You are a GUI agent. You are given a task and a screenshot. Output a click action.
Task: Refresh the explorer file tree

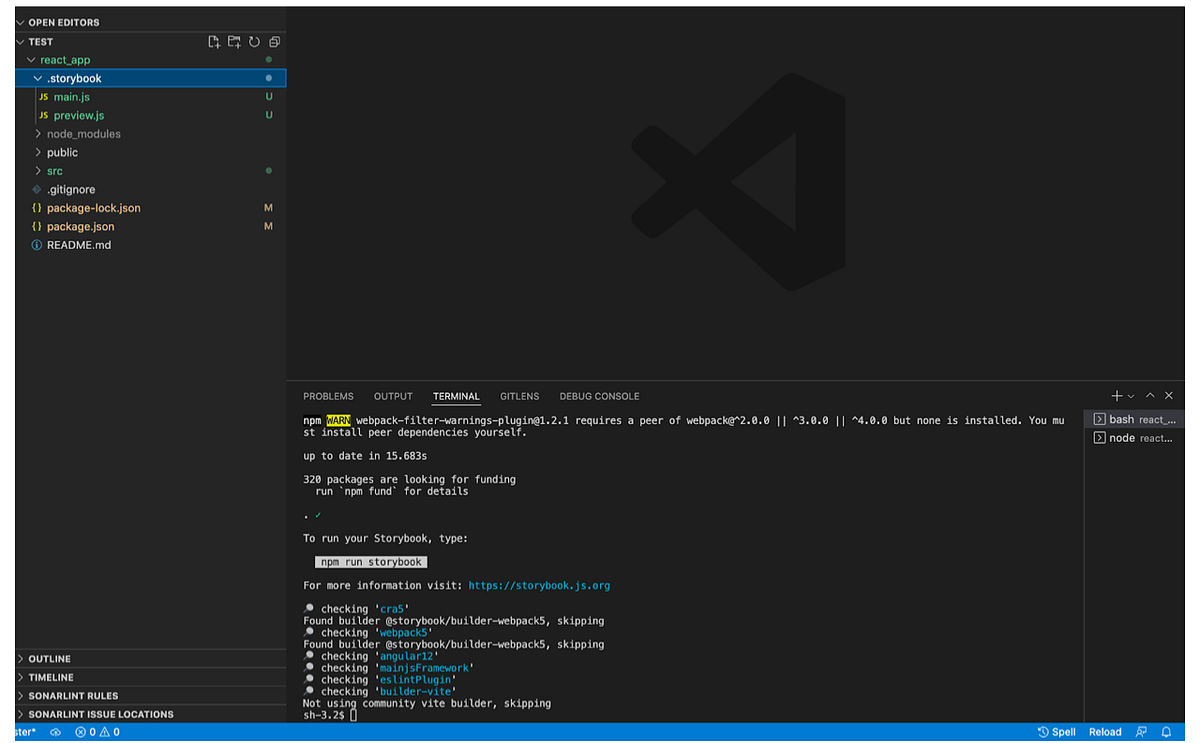(254, 42)
